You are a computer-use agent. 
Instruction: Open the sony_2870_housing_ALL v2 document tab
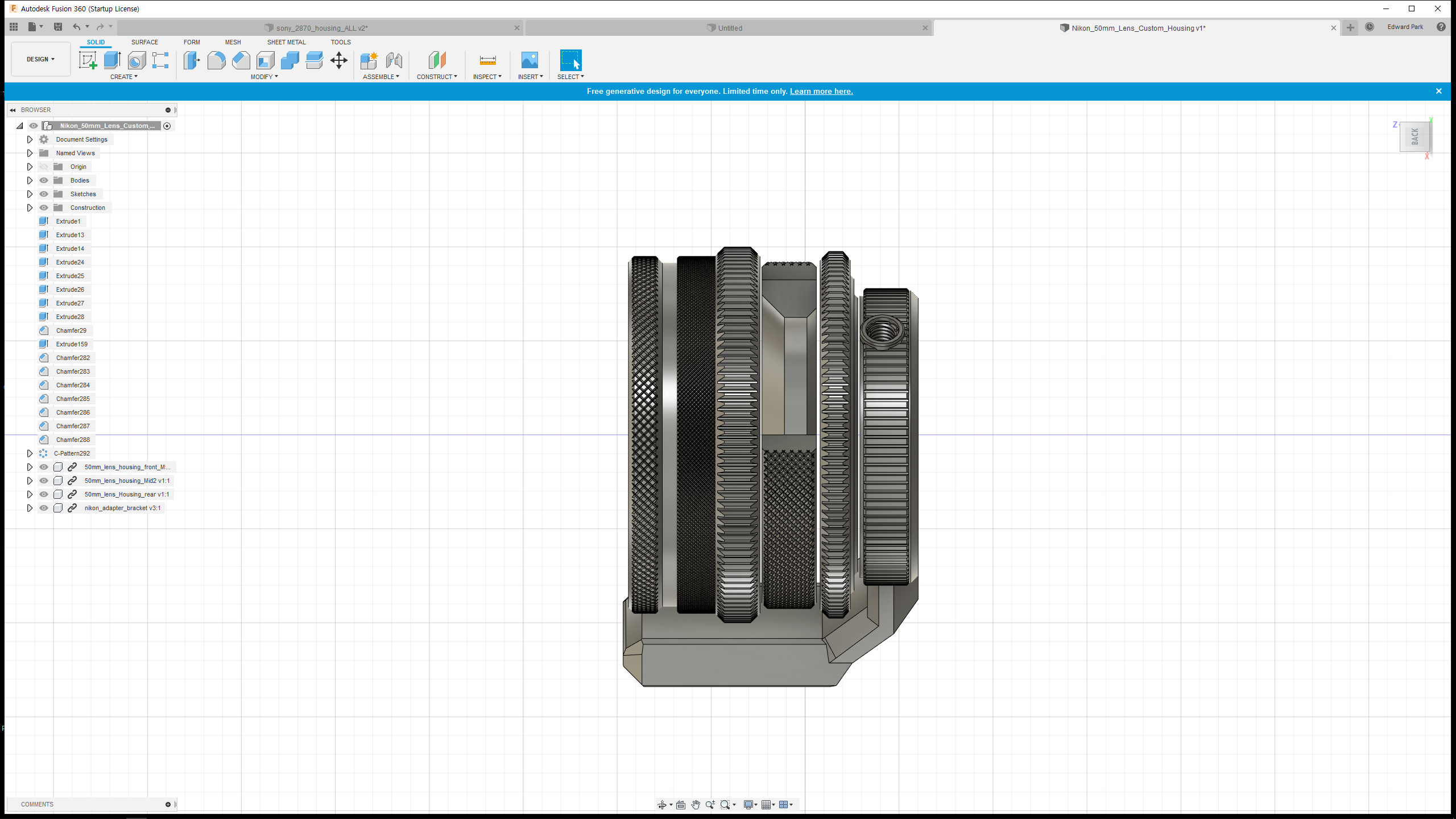[x=322, y=28]
